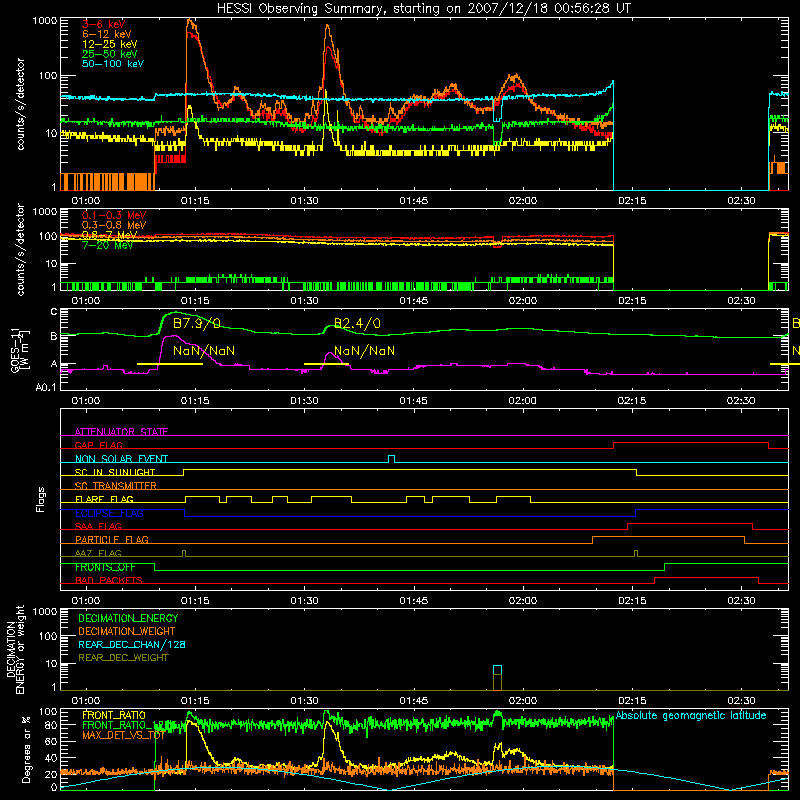Click the yellow FRONT_RATIO legend label

114,715
